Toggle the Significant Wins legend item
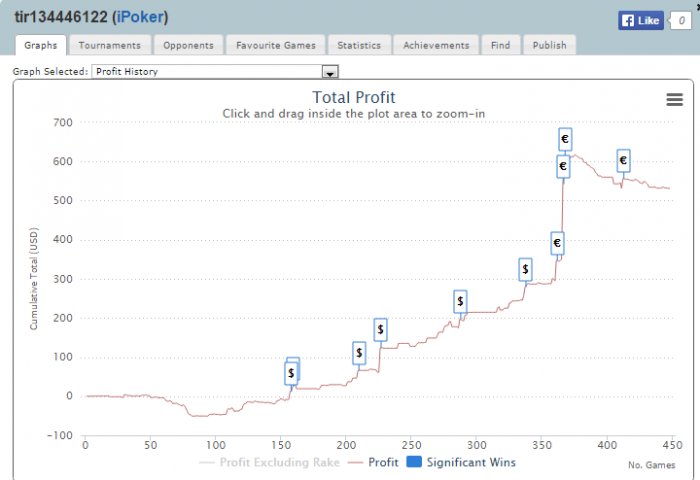700x480 pixels. (461, 462)
